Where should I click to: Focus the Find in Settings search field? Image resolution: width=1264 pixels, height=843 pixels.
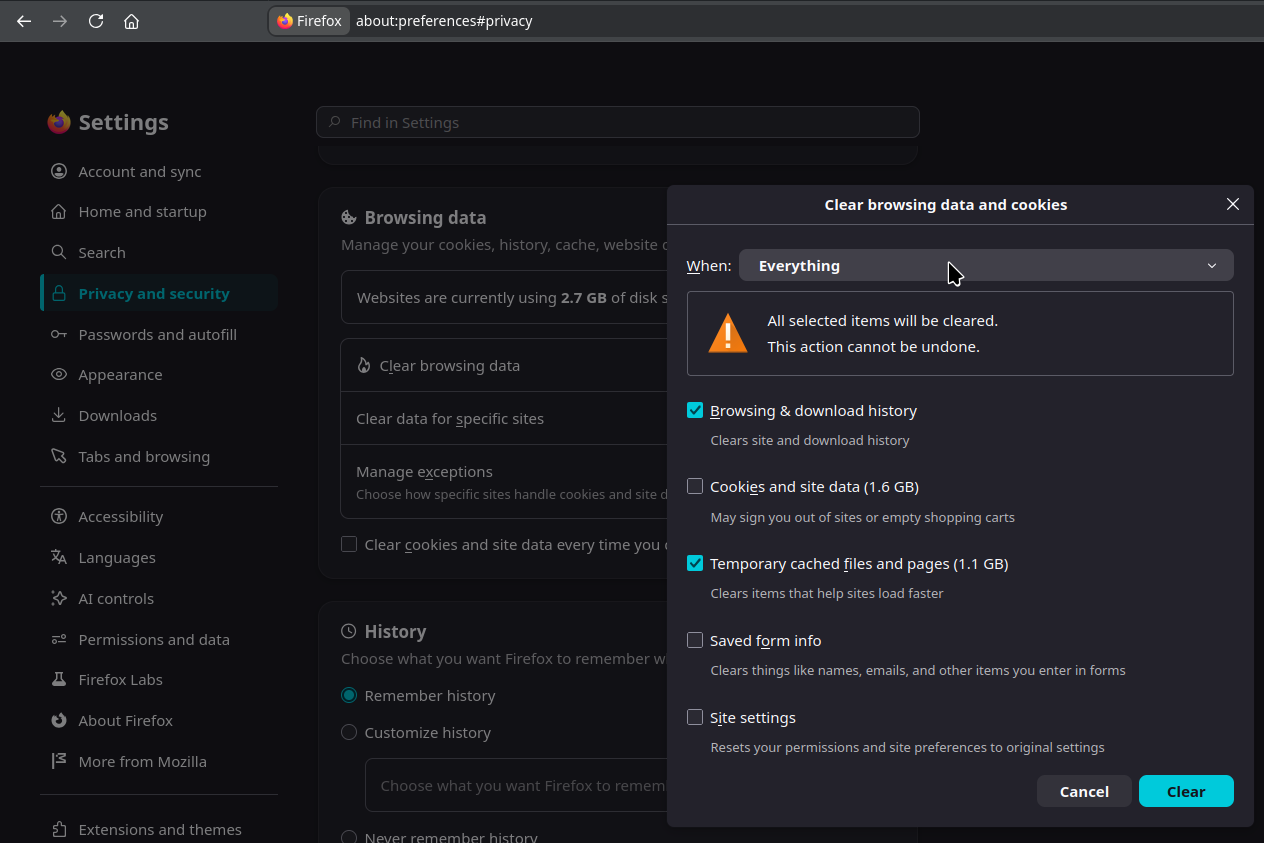pyautogui.click(x=617, y=122)
